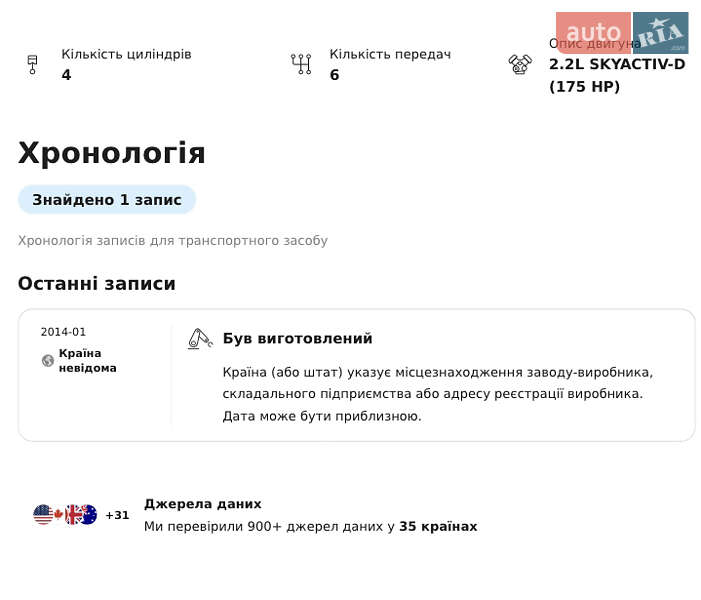
Task: Click the engine description icon
Action: pos(520,65)
